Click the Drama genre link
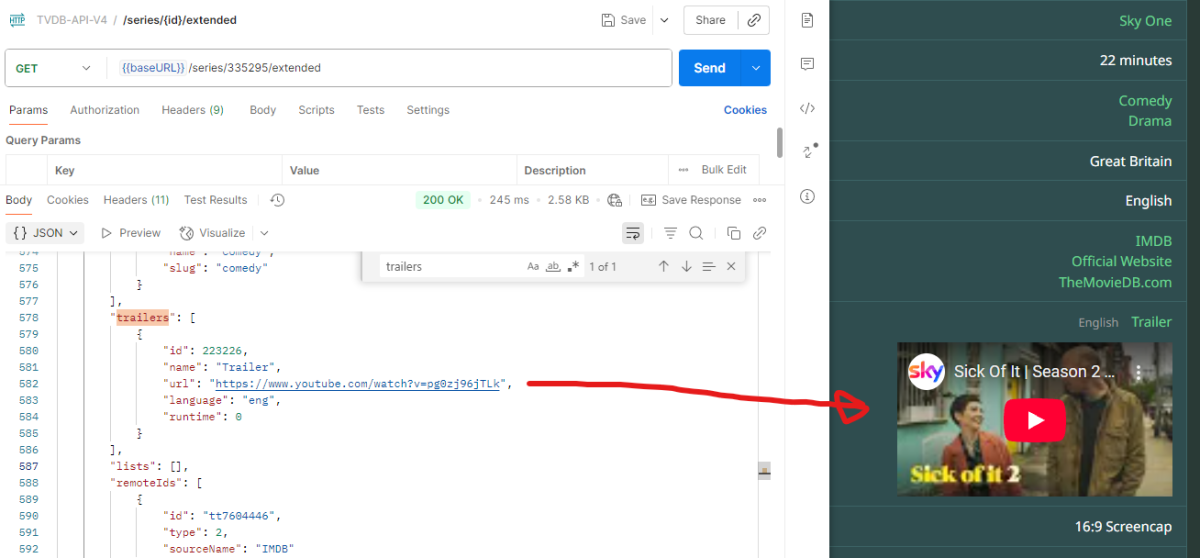This screenshot has height=558, width=1200. coord(1150,121)
